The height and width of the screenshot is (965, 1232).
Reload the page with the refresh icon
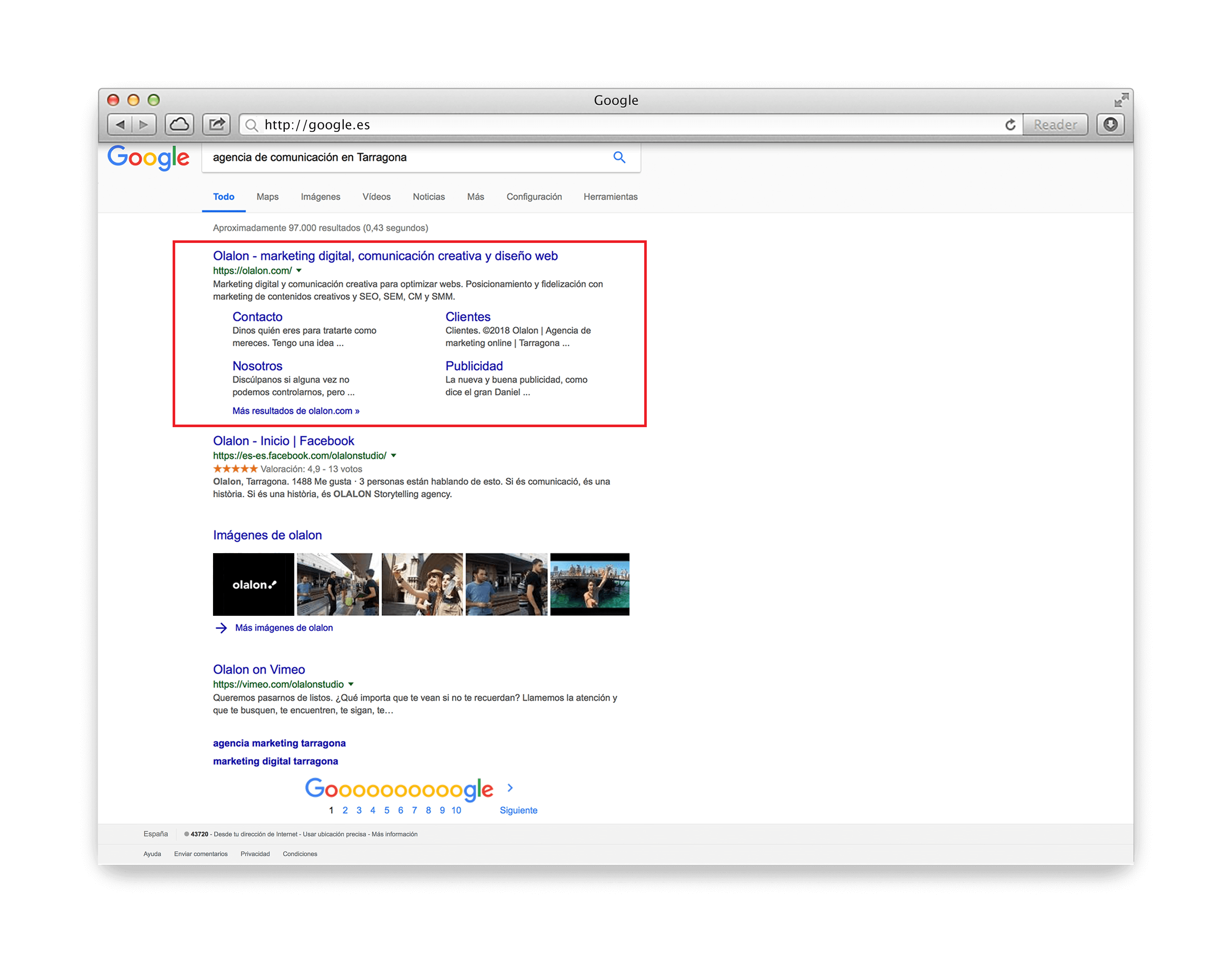pos(1010,124)
